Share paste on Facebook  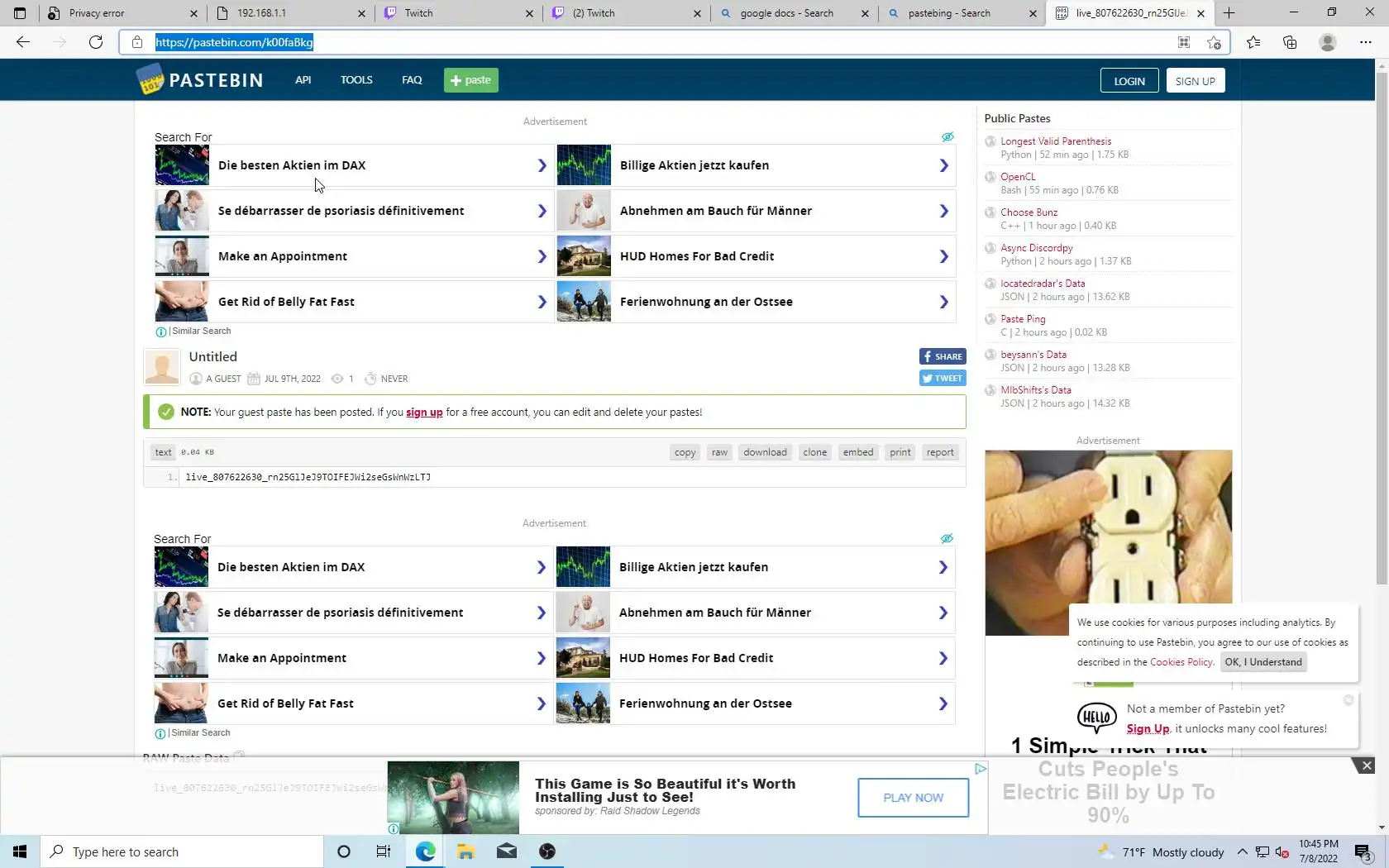click(x=943, y=356)
